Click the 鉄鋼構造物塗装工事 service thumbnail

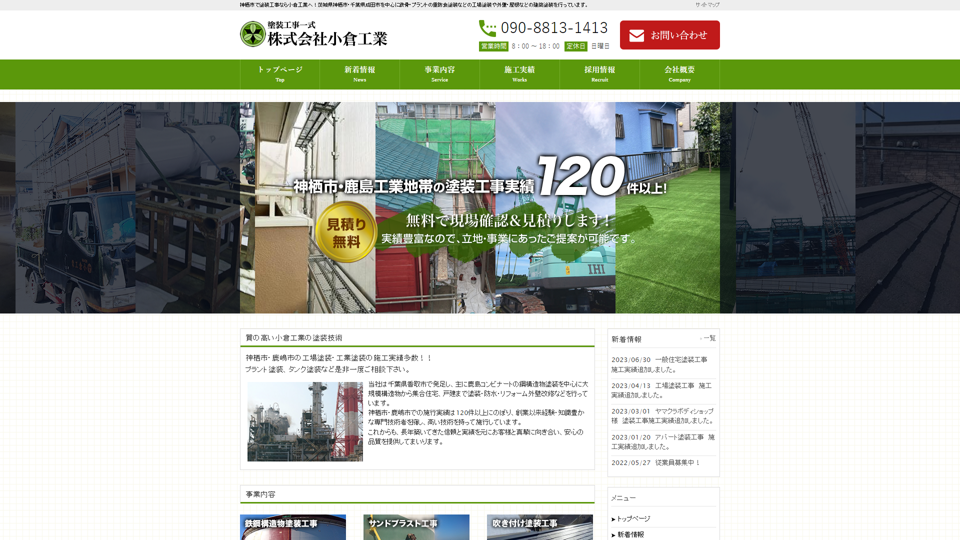293,527
